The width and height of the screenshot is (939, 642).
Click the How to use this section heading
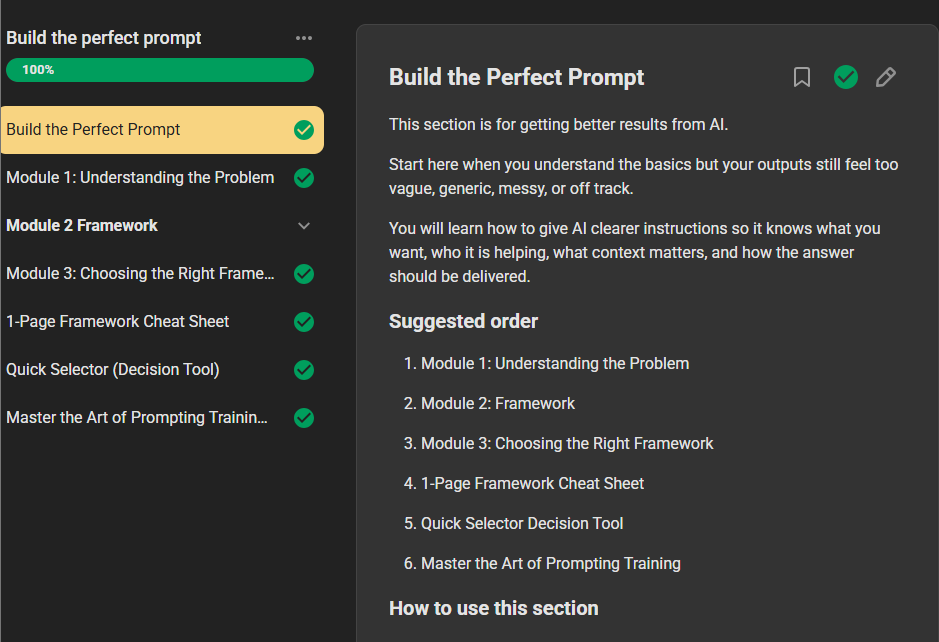(x=493, y=608)
